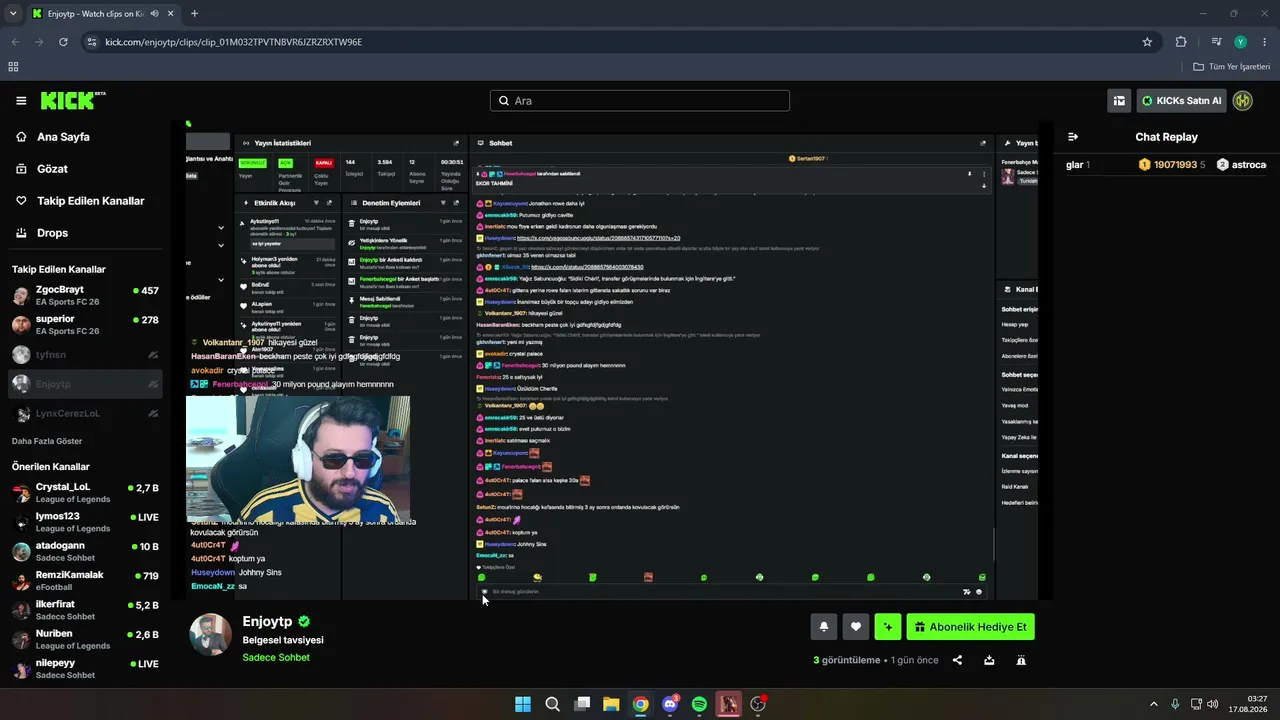Open lymos123 recommended channel

pos(85,522)
